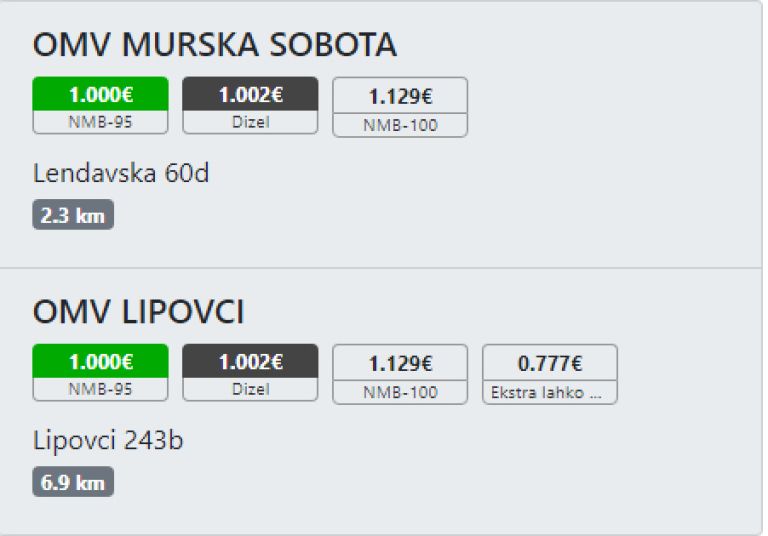Select the Dizel label under Lipovci
The width and height of the screenshot is (768, 536).
tap(250, 389)
